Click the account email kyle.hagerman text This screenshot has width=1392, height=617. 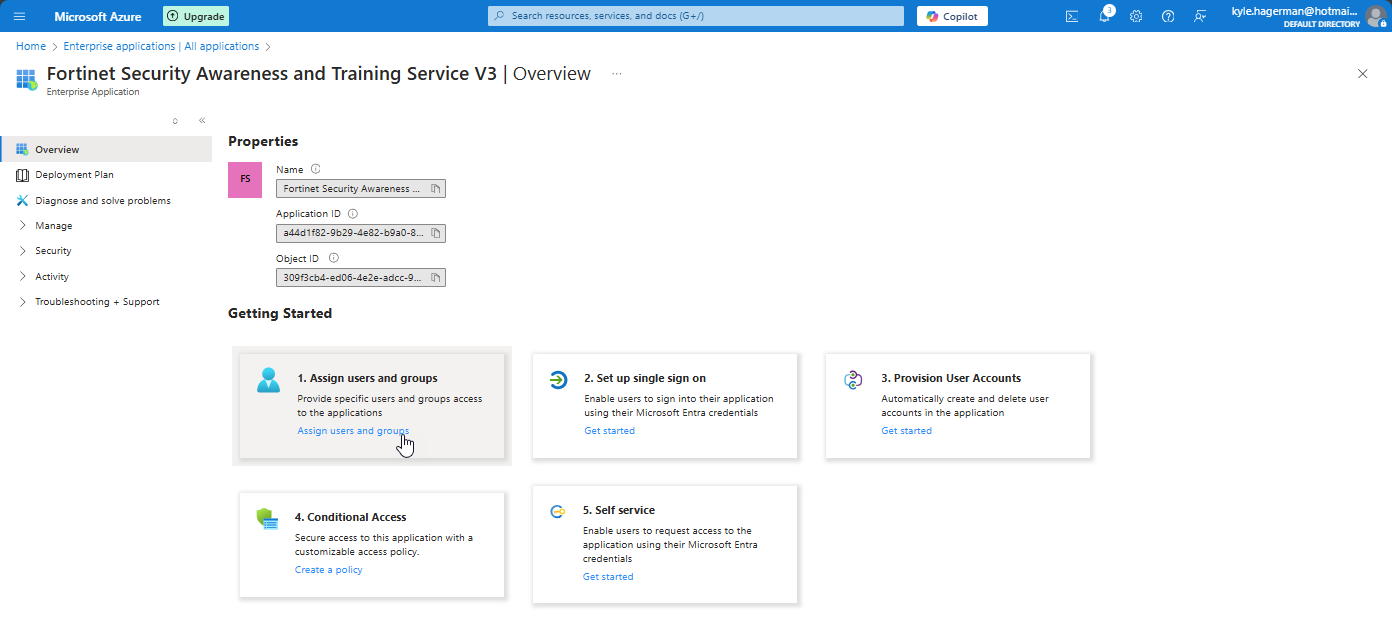(1296, 11)
